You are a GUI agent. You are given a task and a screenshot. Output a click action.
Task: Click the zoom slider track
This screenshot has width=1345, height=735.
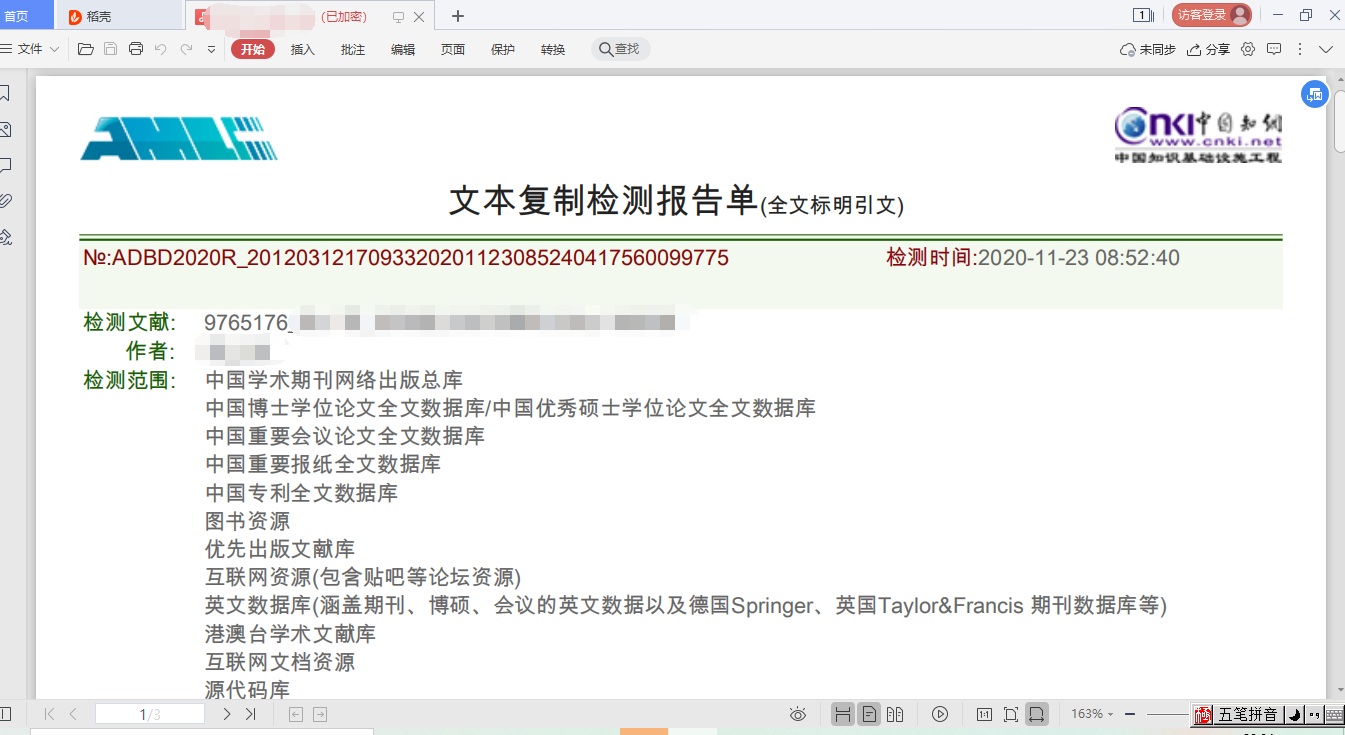tap(1168, 714)
